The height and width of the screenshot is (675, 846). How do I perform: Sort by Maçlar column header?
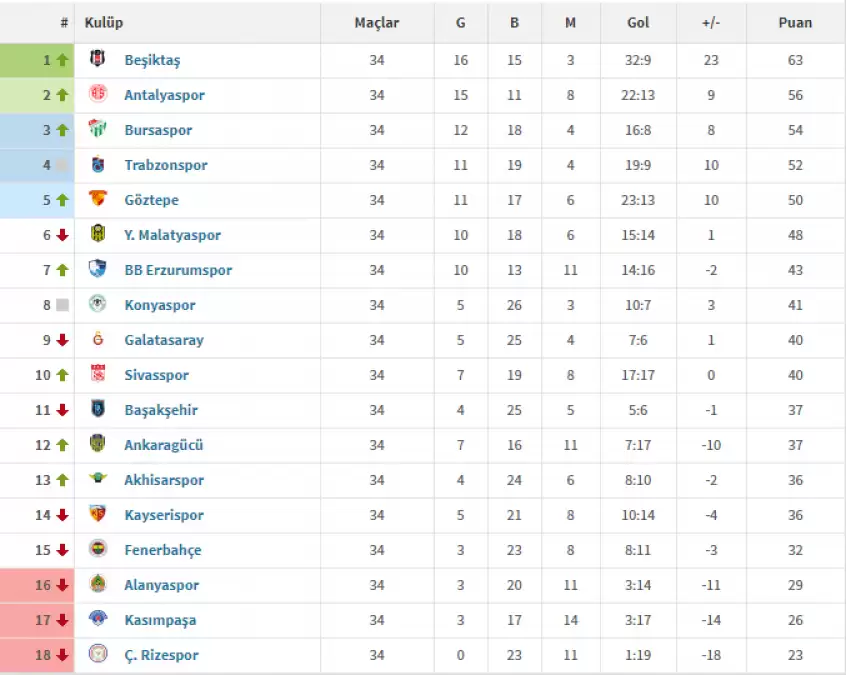pyautogui.click(x=376, y=22)
